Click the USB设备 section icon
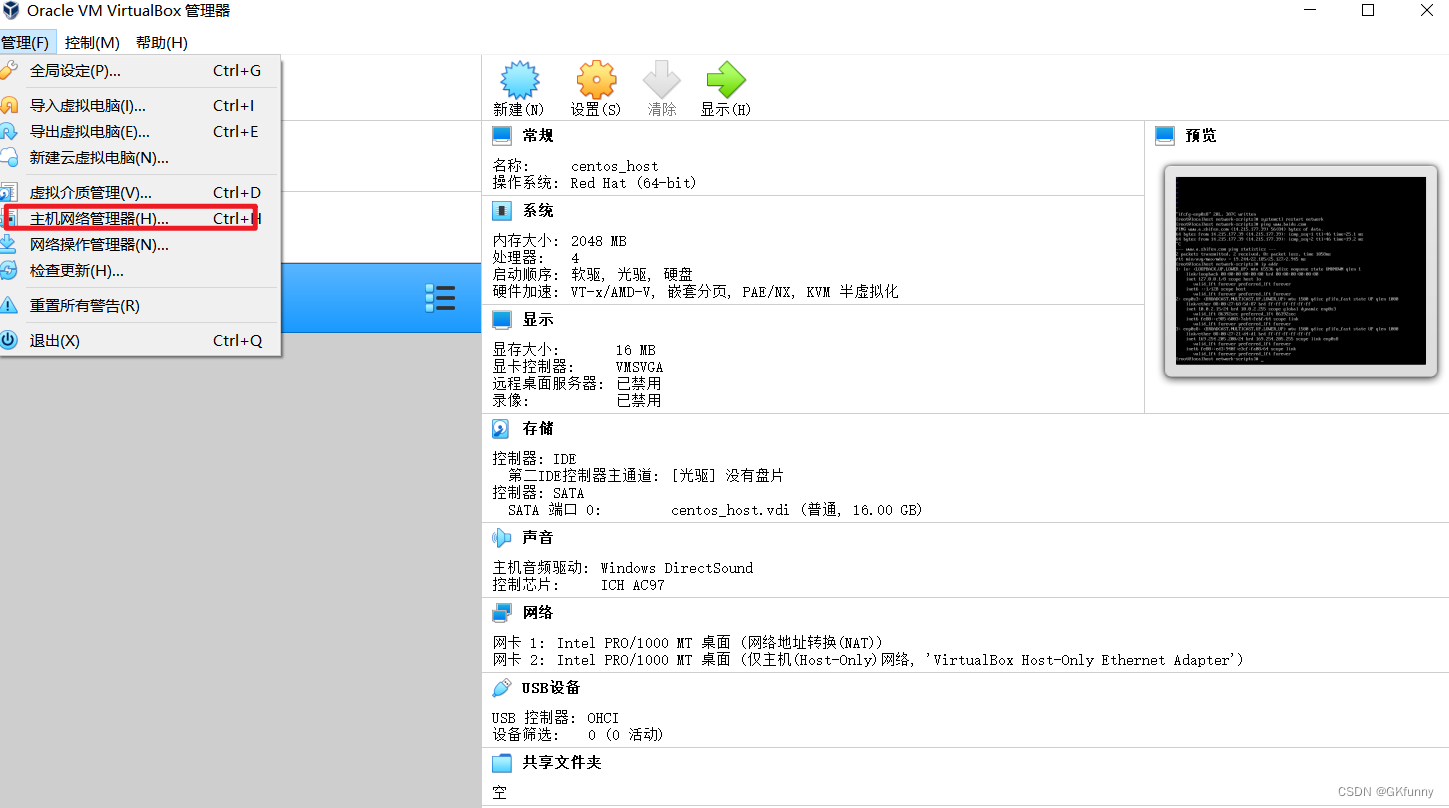The width and height of the screenshot is (1449, 808). [x=501, y=687]
